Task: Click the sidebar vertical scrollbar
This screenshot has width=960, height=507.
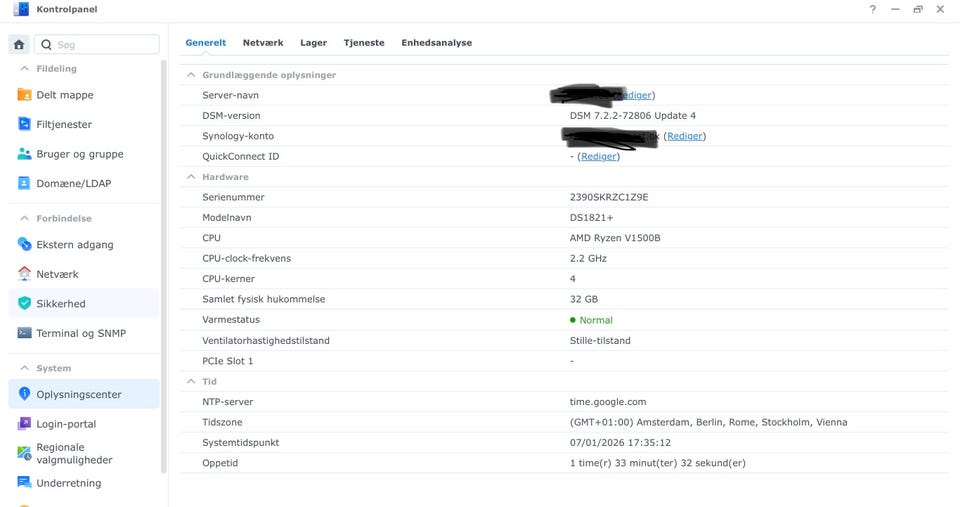Action: coord(163,266)
